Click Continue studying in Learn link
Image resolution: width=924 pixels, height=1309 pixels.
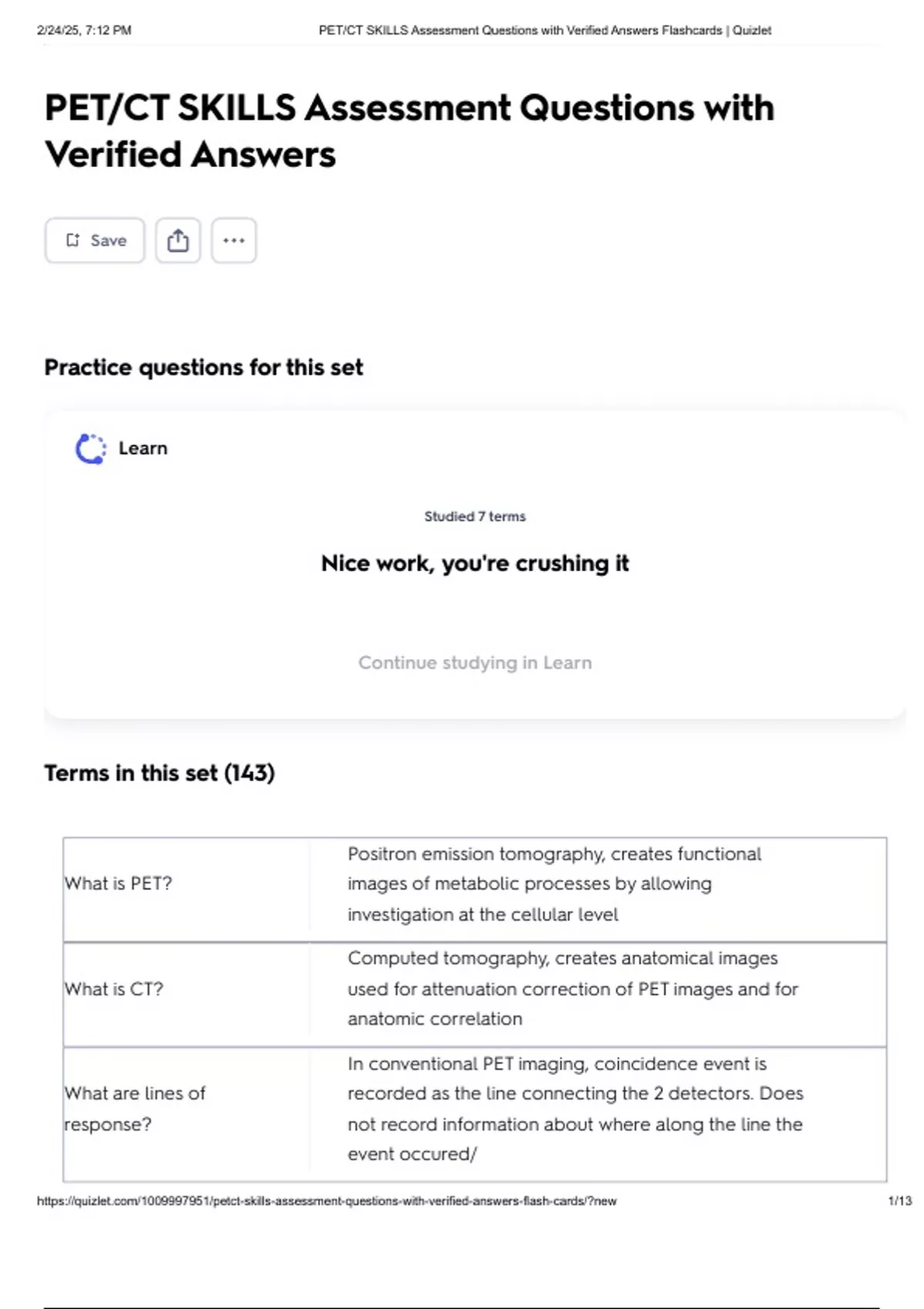(474, 662)
